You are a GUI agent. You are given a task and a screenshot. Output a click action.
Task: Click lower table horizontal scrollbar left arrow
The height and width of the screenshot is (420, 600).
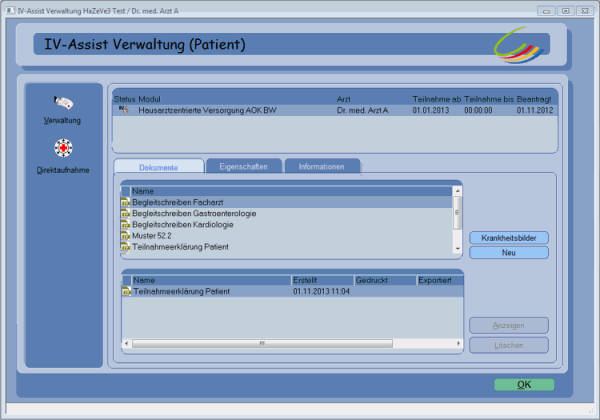(x=126, y=343)
